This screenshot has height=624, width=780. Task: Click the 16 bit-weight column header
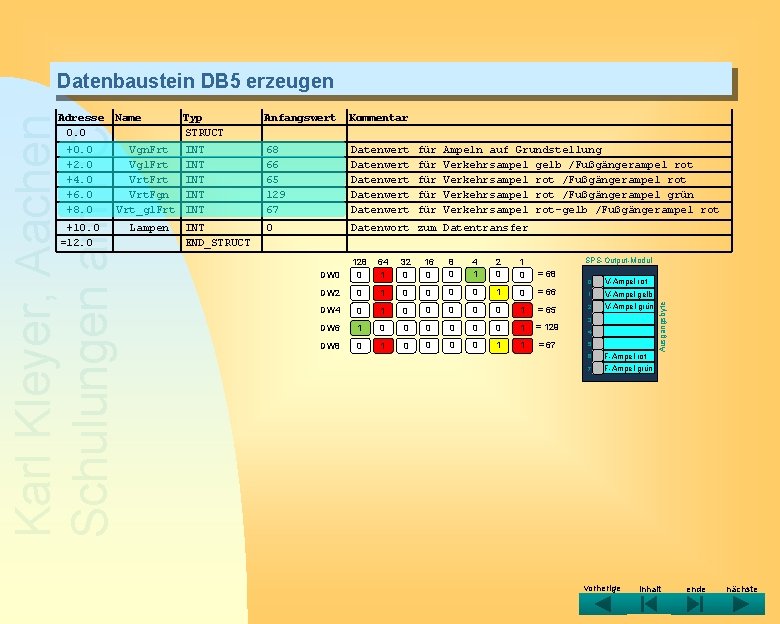[x=429, y=262]
